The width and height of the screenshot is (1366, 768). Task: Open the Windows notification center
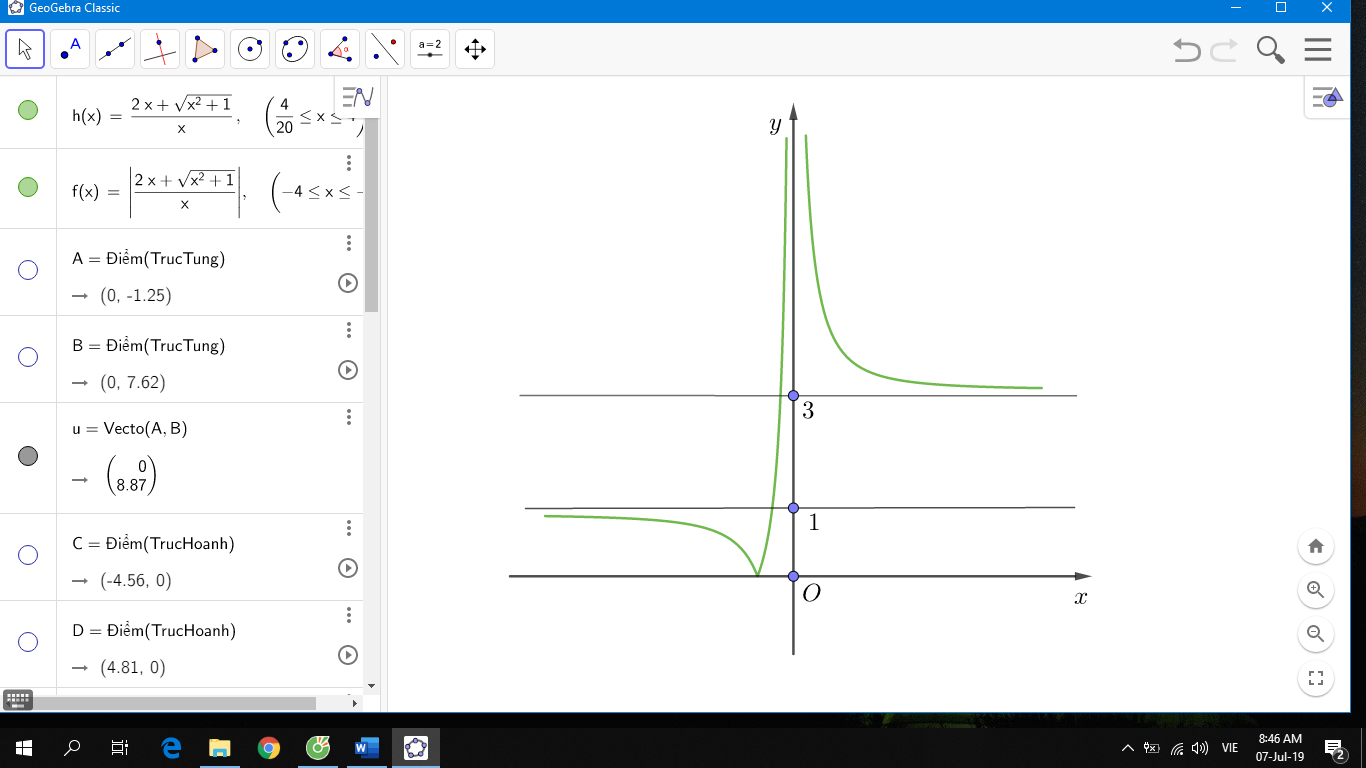coord(1334,747)
